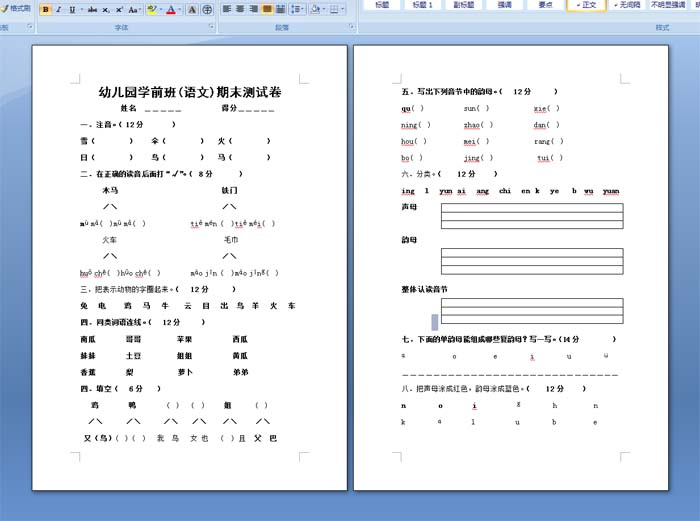Viewport: 700px width, 521px height.
Task: Click the word 铁门 on page one
Action: click(229, 190)
